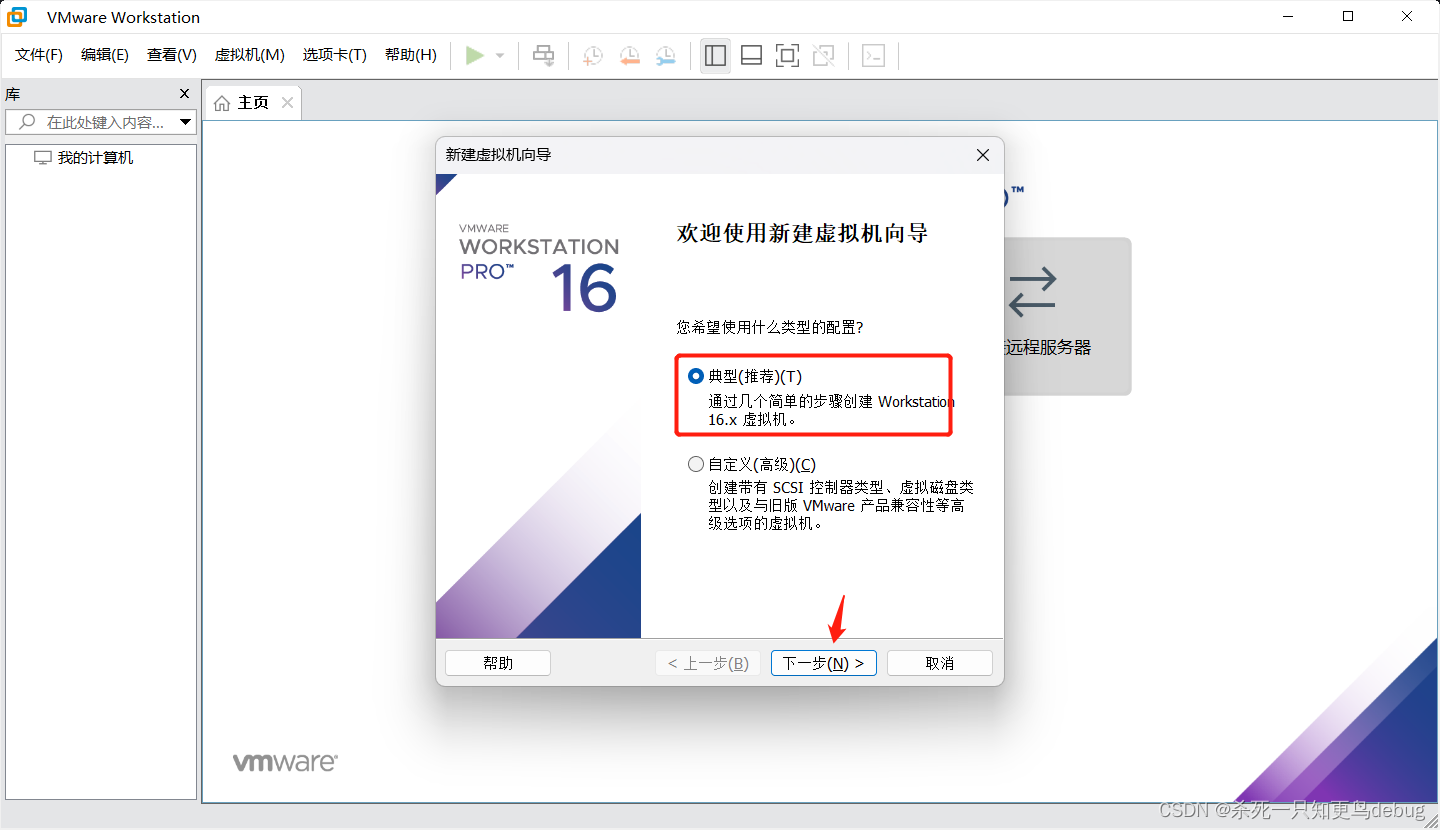Image resolution: width=1440 pixels, height=830 pixels.
Task: Toggle the thumbnail bar view icon
Action: tap(752, 56)
